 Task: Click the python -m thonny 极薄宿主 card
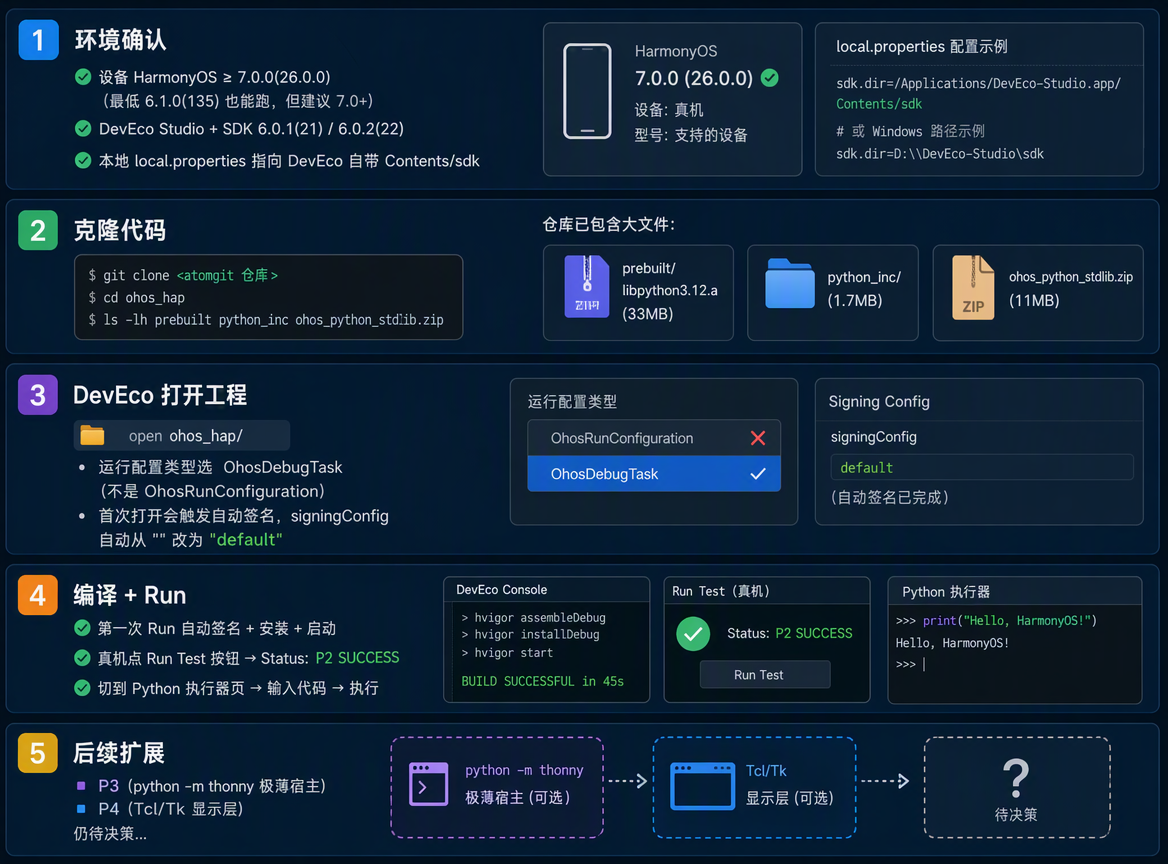[497, 787]
